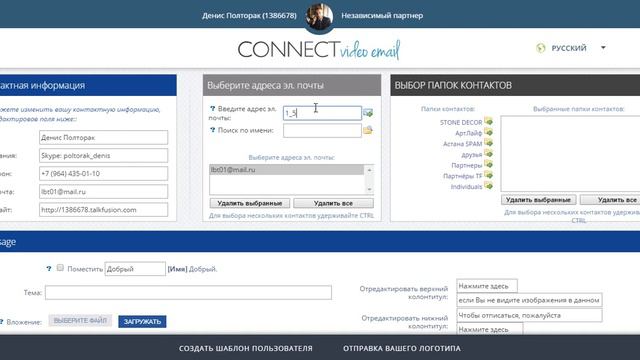
Task: Click АртЛайф folder name
Action: [469, 133]
